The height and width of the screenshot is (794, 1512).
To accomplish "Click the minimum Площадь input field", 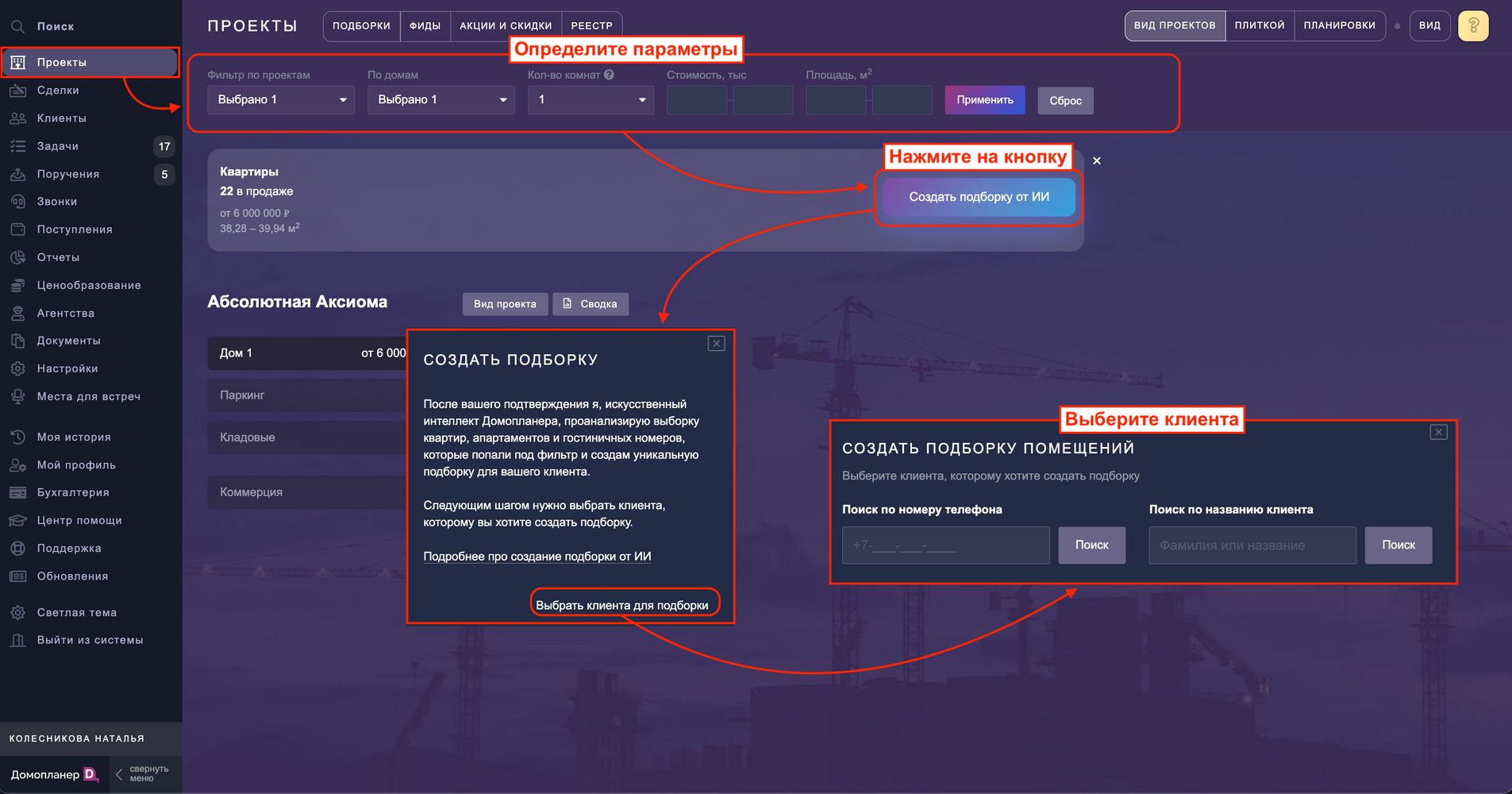I will pos(836,100).
